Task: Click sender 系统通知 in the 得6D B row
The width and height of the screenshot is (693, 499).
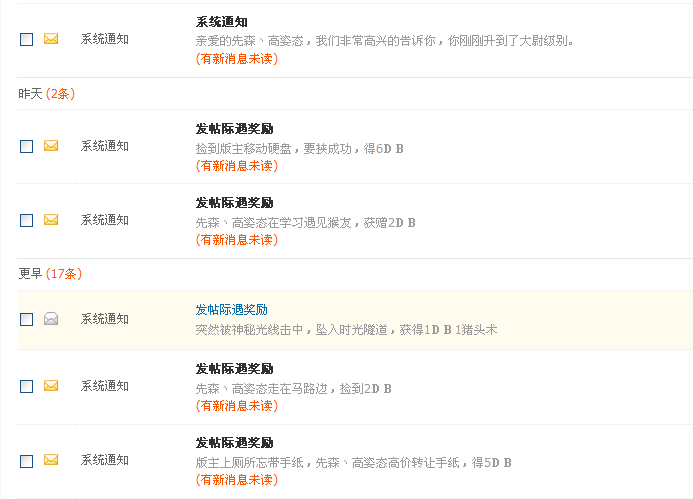Action: pyautogui.click(x=105, y=146)
